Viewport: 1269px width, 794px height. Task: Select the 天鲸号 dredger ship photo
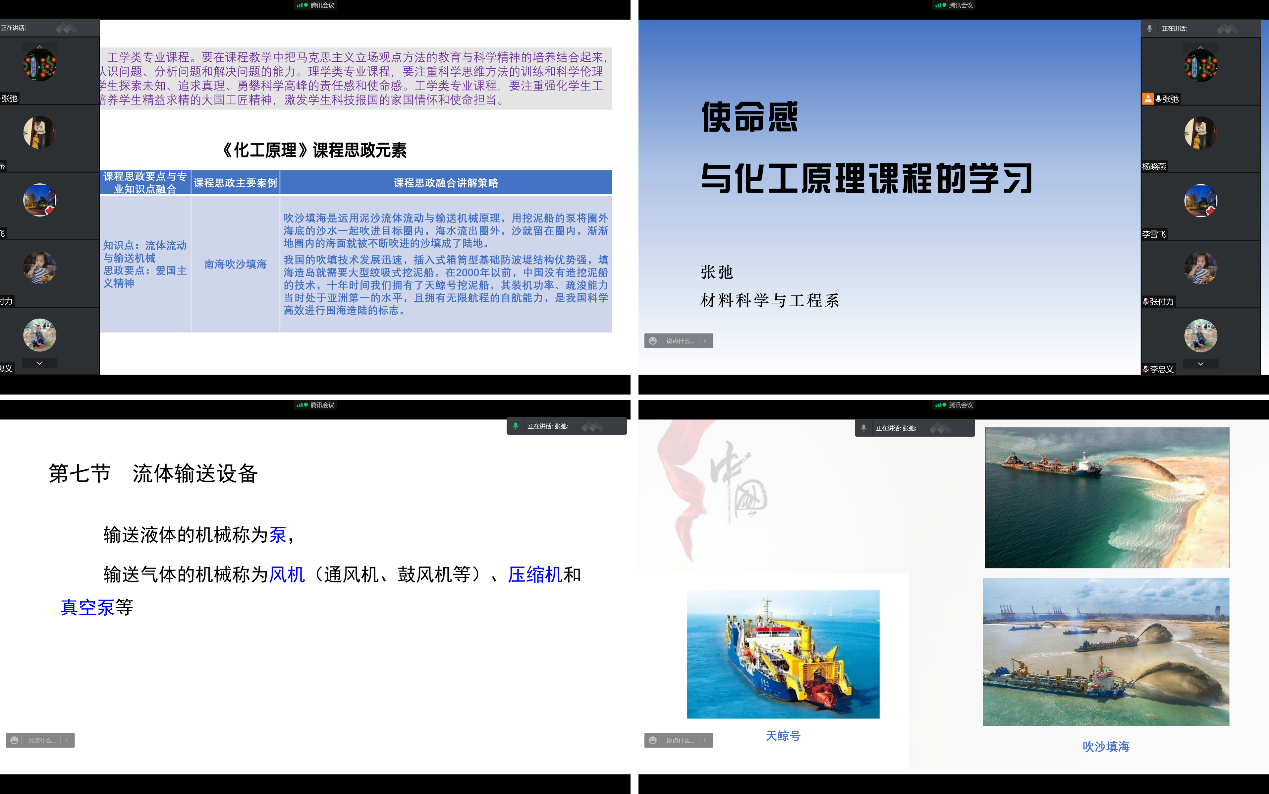coord(783,653)
